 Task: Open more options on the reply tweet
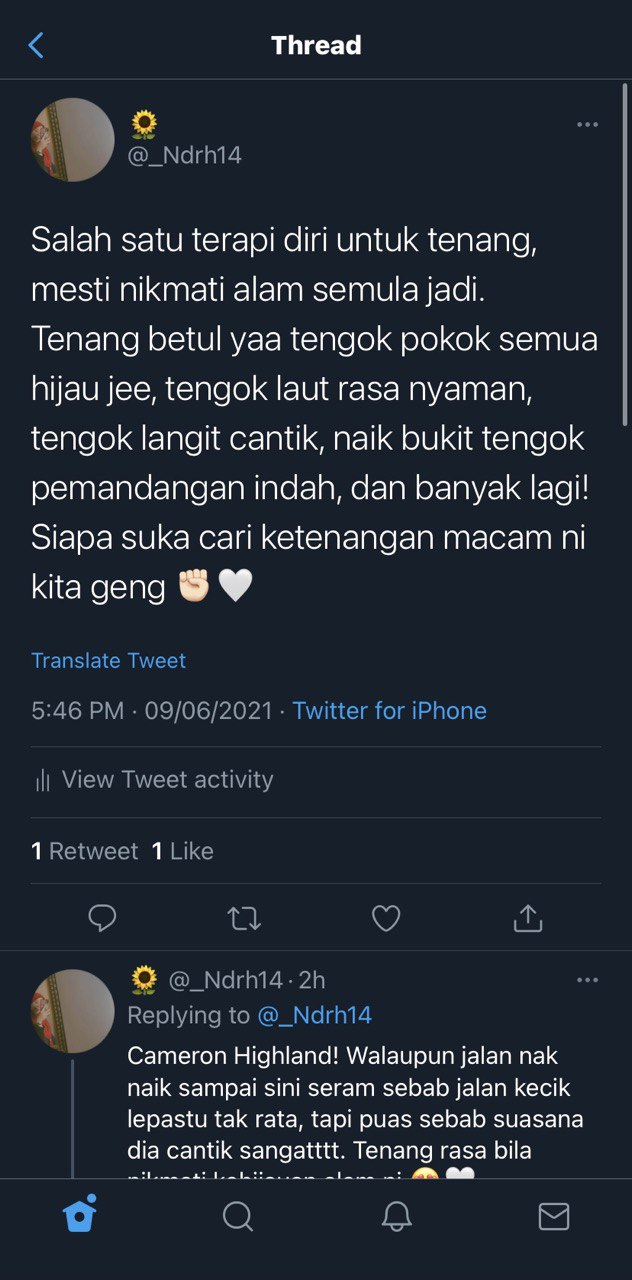click(x=587, y=980)
